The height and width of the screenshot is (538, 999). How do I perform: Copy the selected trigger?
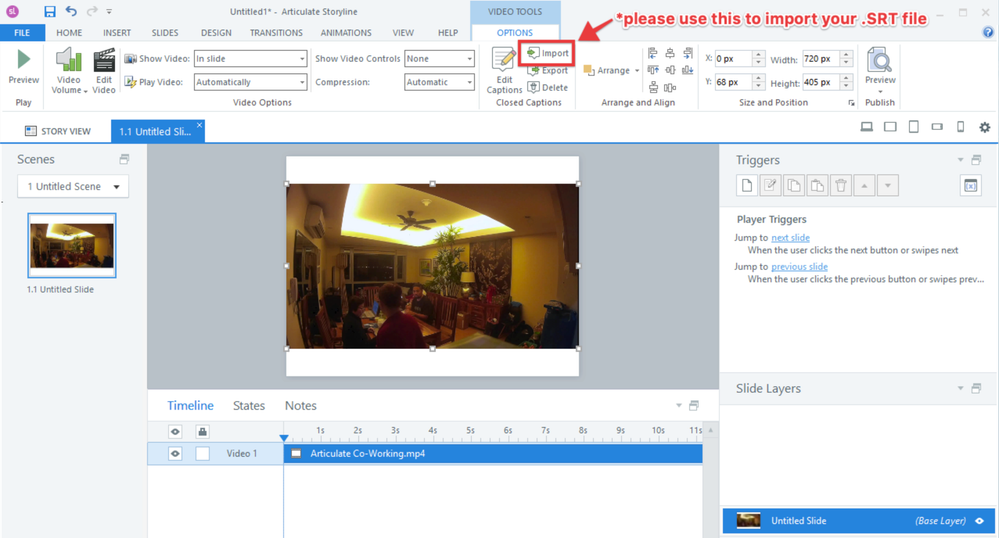pyautogui.click(x=794, y=185)
